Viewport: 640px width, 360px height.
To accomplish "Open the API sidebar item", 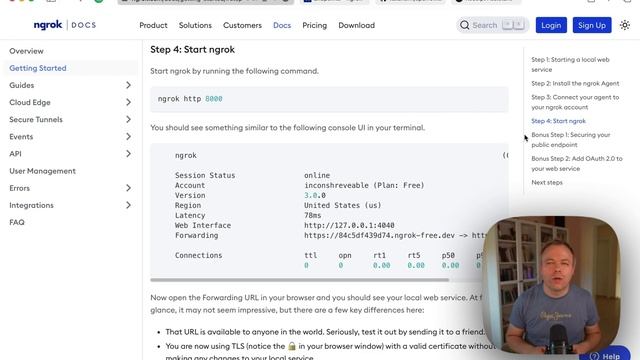I will point(15,154).
